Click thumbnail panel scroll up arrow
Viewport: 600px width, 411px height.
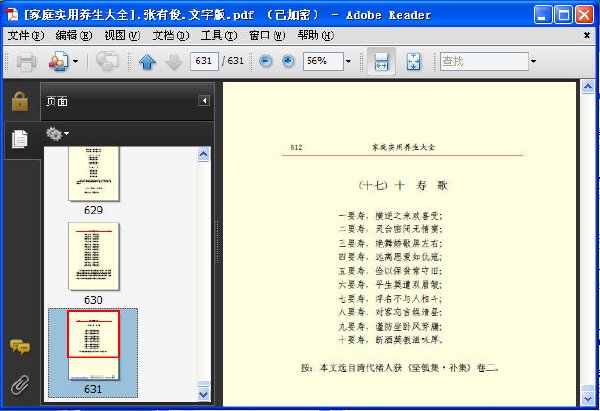point(204,155)
